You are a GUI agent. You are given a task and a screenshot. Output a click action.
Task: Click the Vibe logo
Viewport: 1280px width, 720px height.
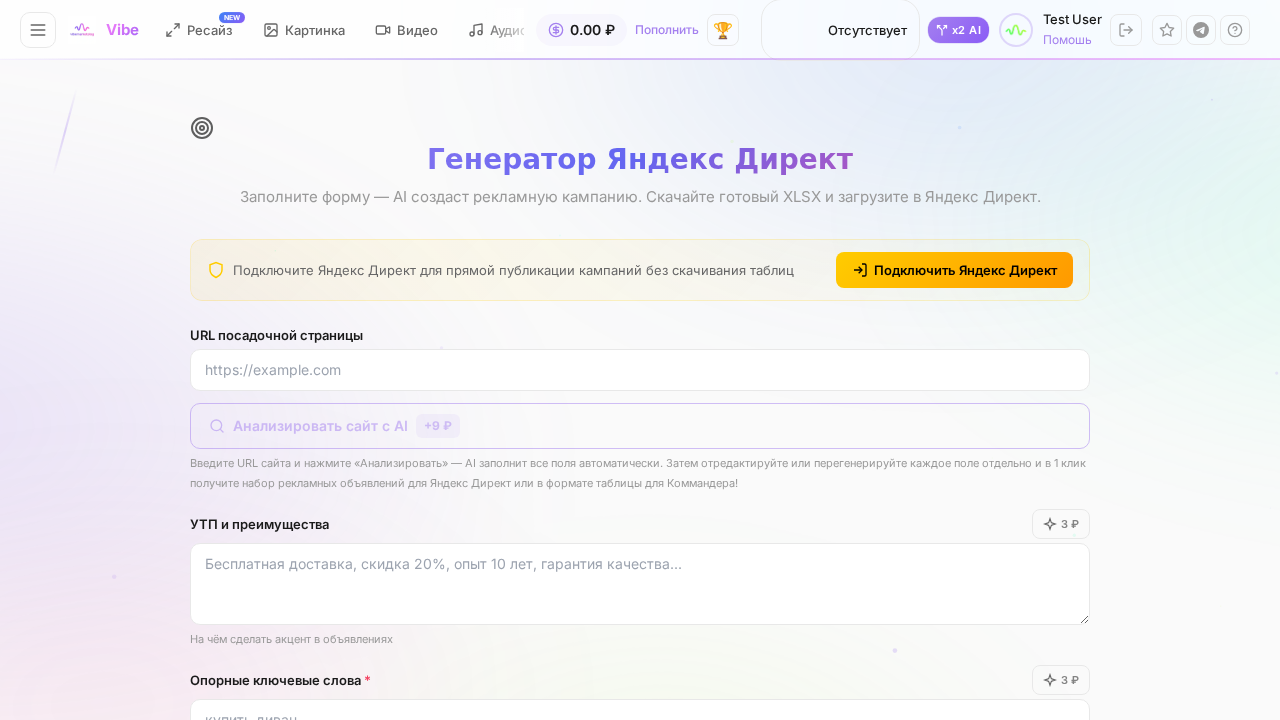104,29
